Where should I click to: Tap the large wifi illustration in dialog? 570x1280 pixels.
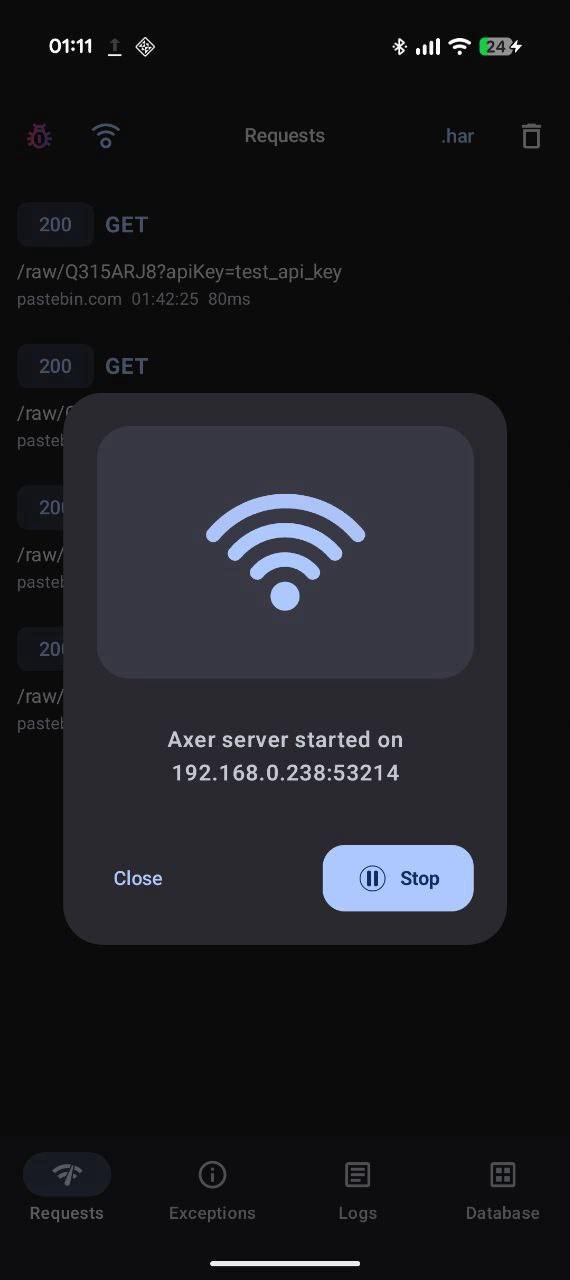point(285,552)
